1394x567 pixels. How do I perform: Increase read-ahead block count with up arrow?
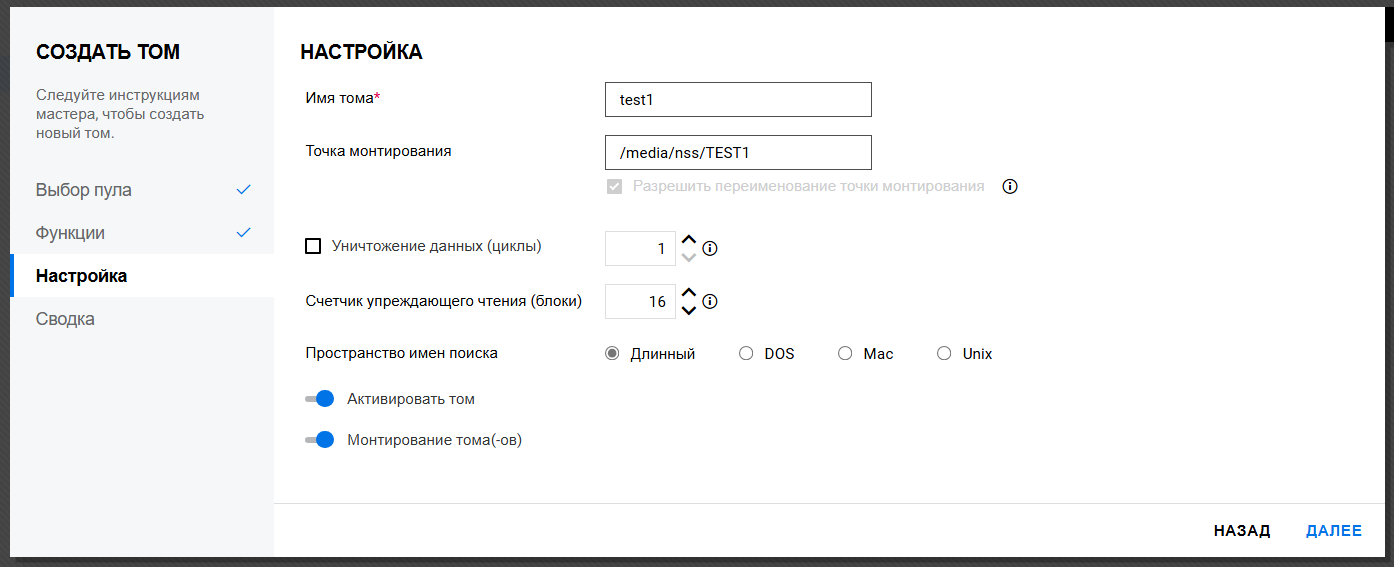[x=688, y=293]
